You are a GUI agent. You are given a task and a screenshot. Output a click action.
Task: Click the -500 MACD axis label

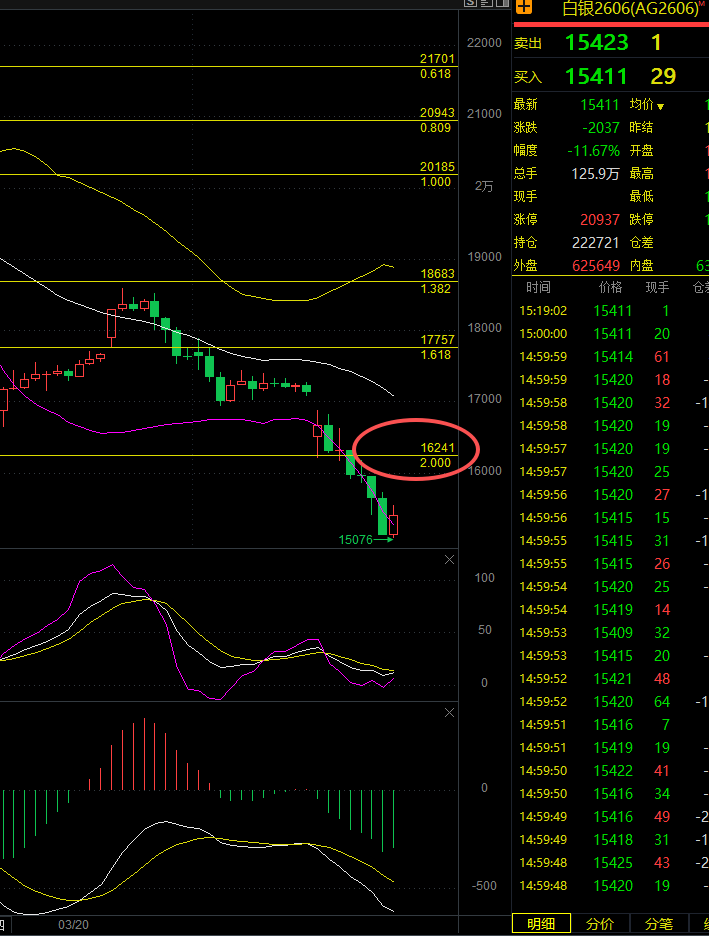click(x=484, y=886)
